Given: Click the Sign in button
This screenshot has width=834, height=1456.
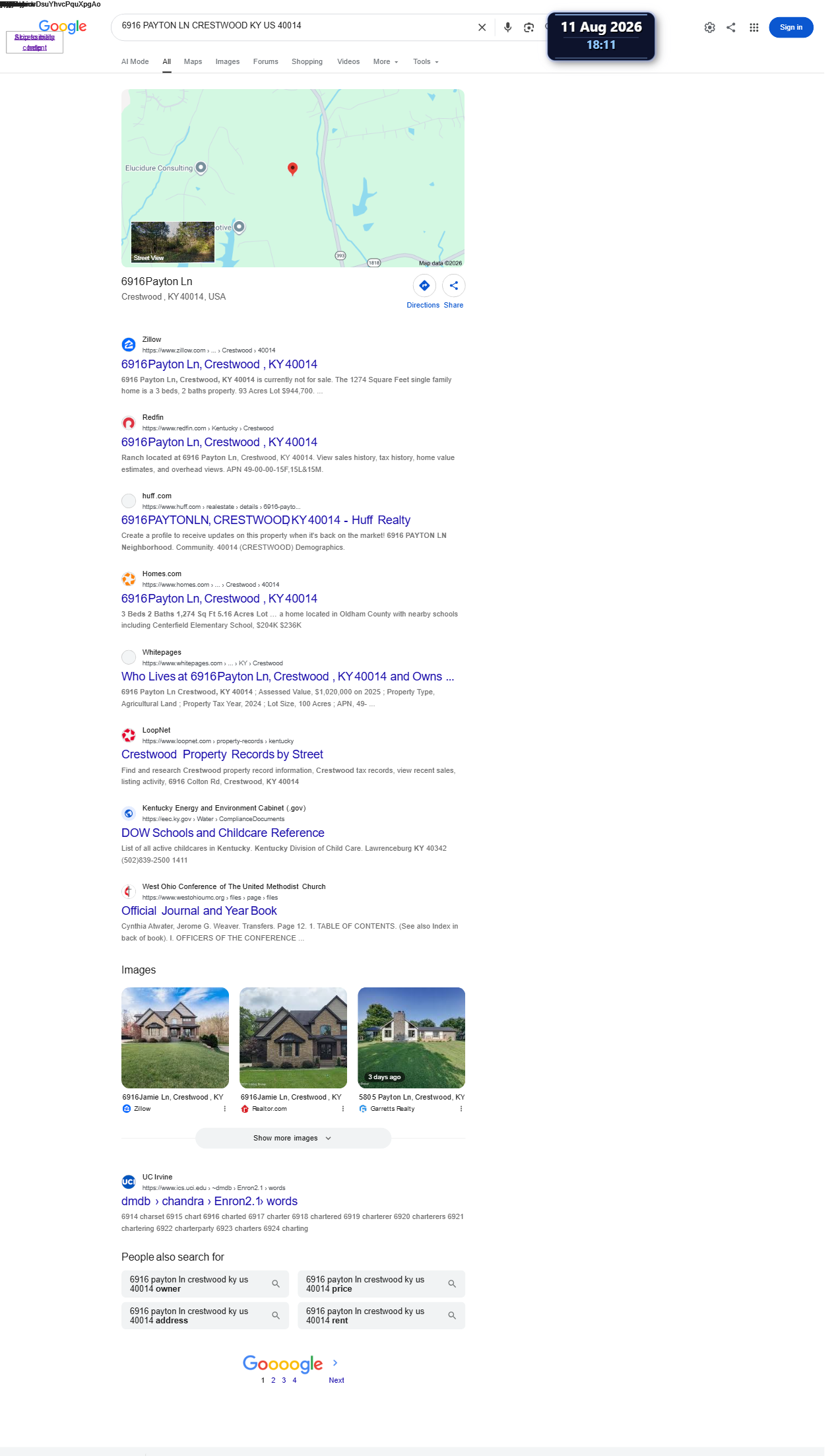Looking at the screenshot, I should [x=790, y=27].
